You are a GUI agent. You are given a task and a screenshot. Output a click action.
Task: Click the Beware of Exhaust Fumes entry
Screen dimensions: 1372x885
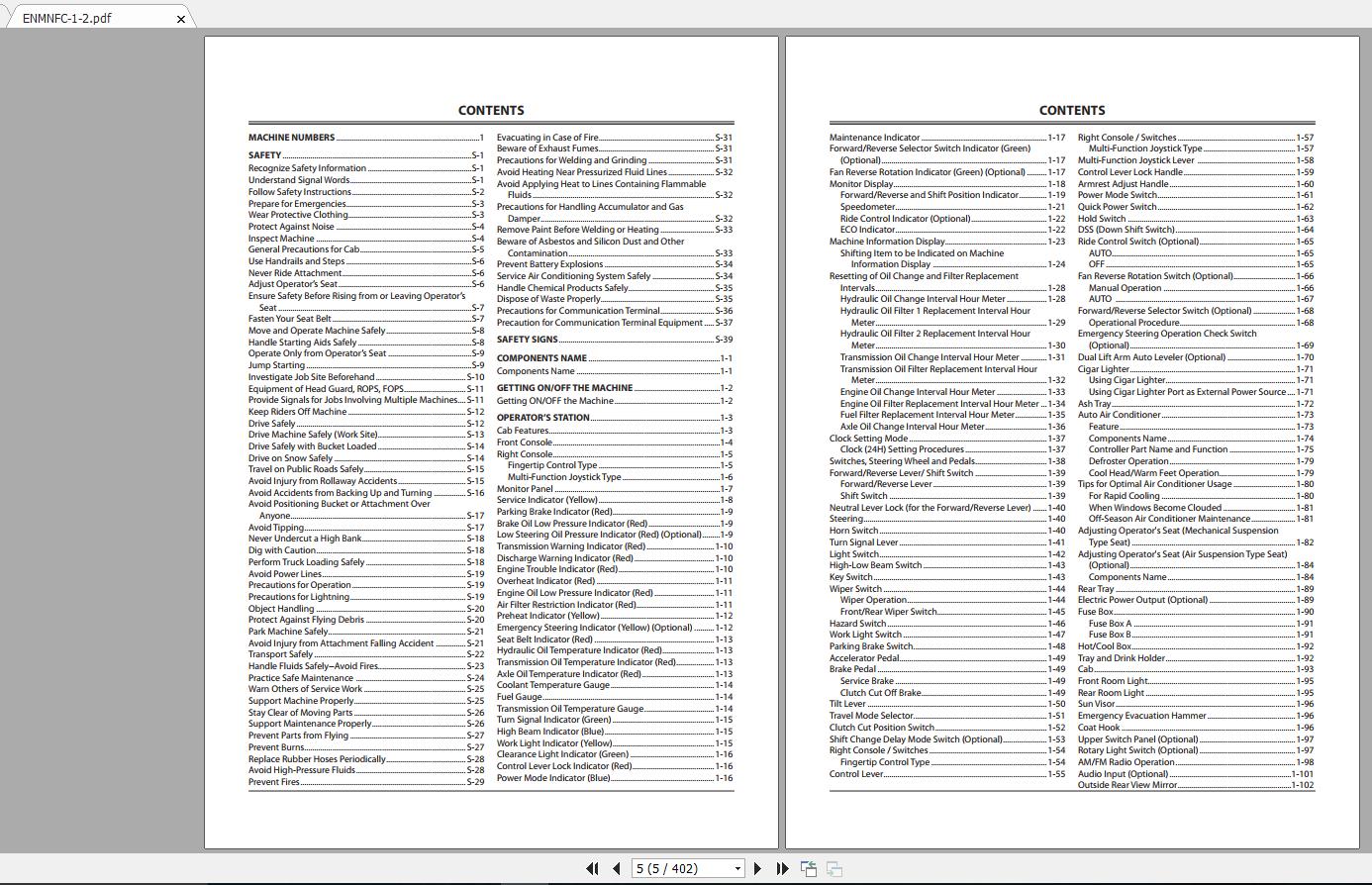click(x=615, y=148)
